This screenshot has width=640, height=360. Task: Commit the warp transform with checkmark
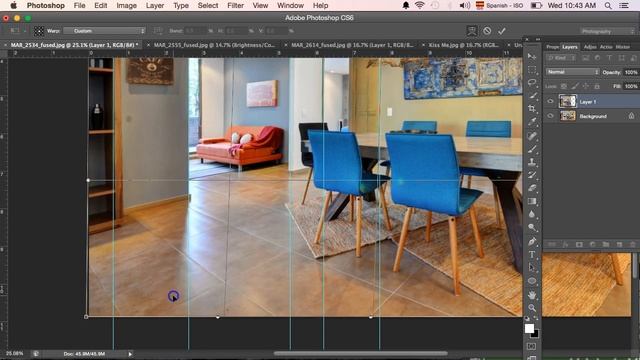tap(502, 31)
